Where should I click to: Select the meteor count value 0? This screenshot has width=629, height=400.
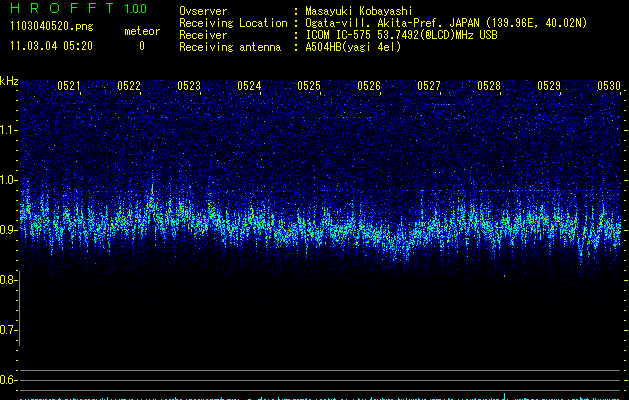142,46
